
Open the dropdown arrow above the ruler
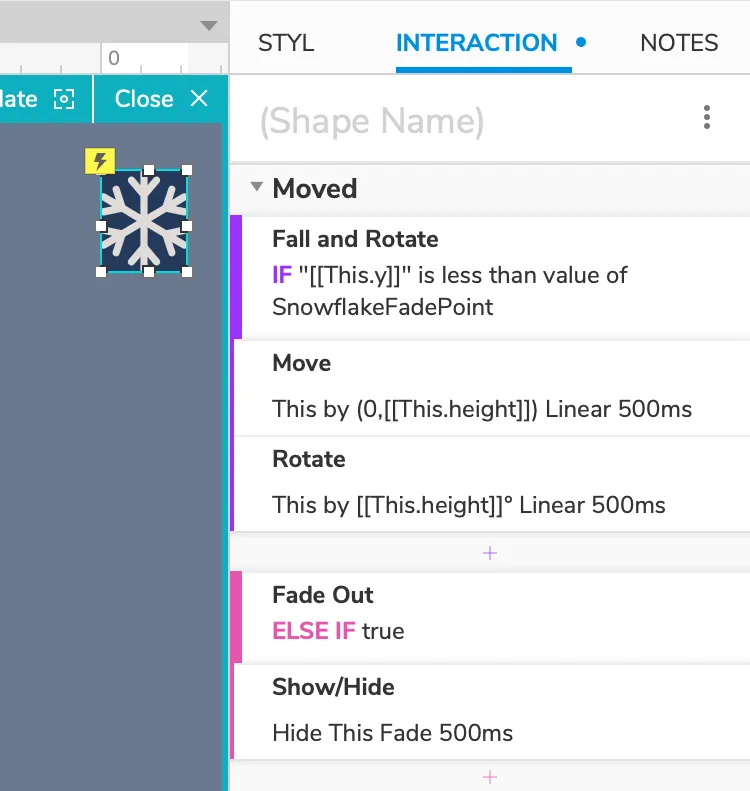click(x=208, y=25)
